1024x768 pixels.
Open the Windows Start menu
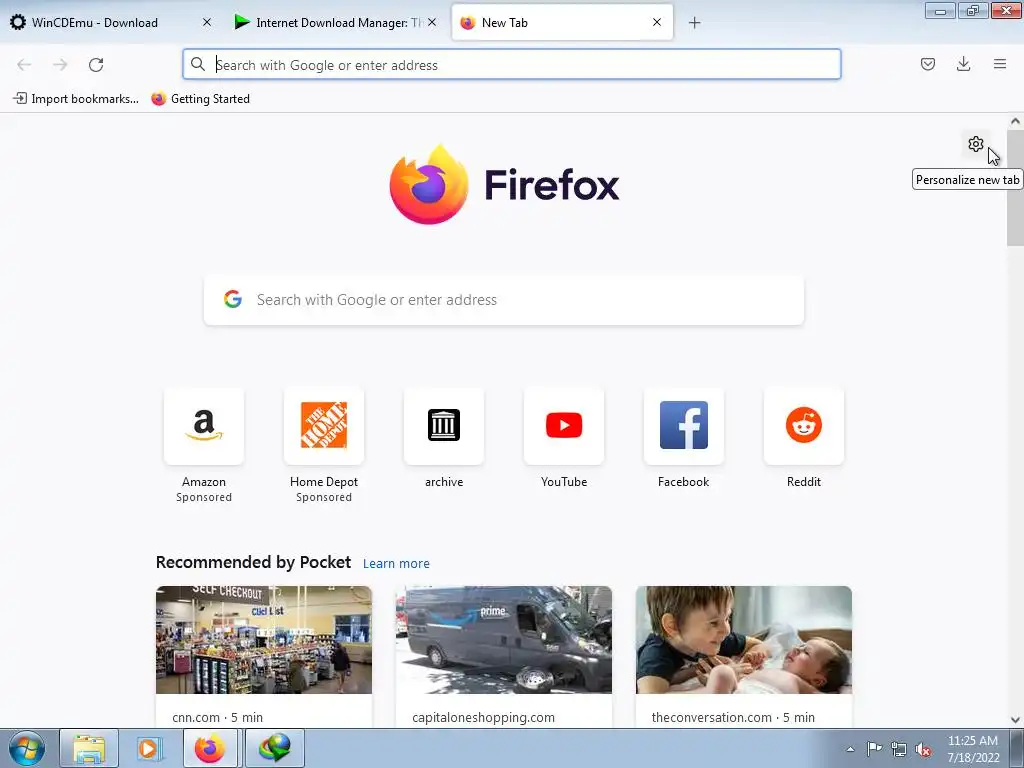(x=27, y=748)
